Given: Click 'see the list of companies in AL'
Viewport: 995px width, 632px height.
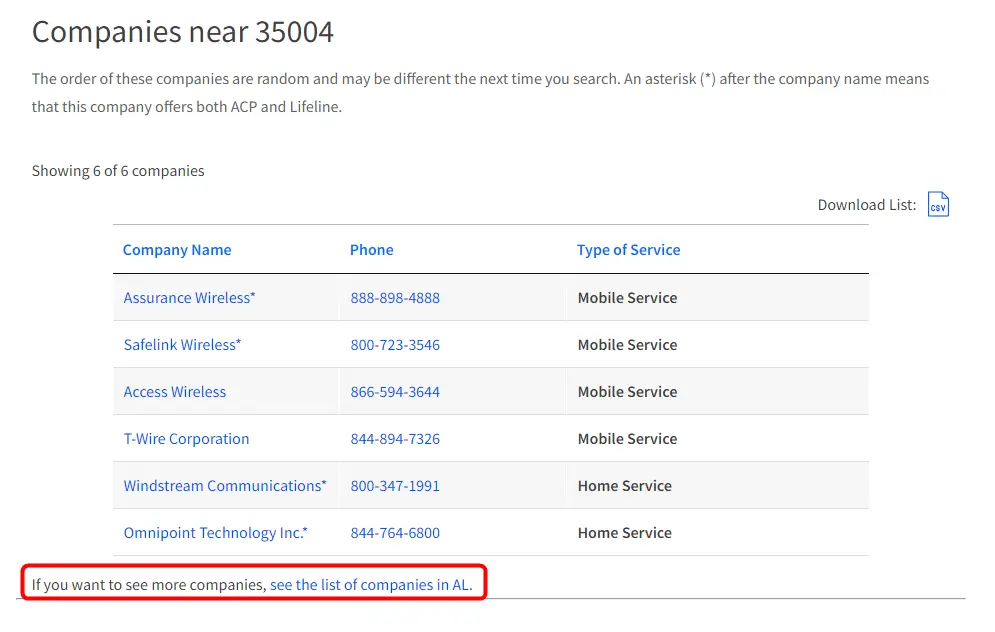Looking at the screenshot, I should (x=371, y=584).
